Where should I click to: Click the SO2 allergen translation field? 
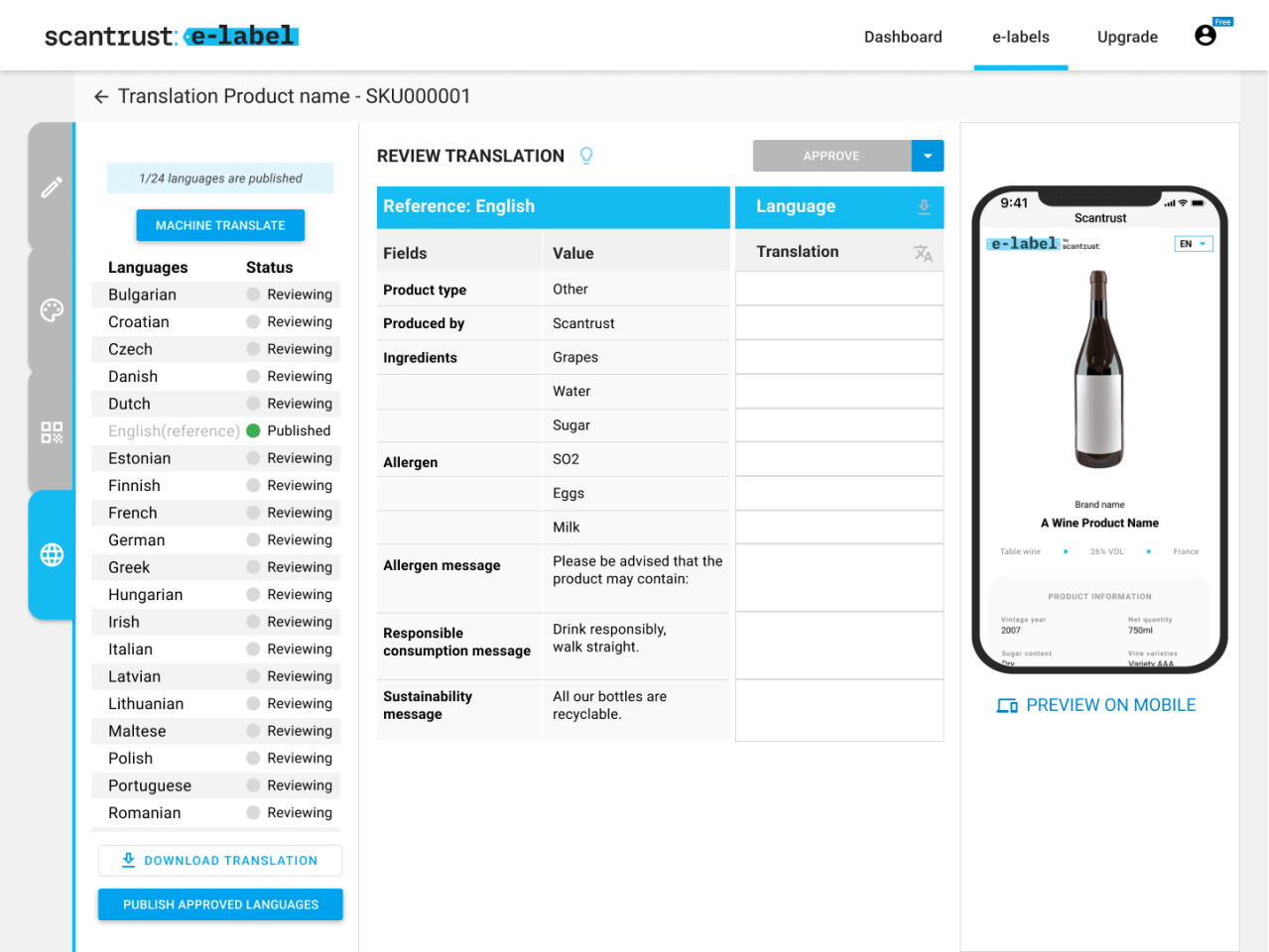tap(839, 459)
